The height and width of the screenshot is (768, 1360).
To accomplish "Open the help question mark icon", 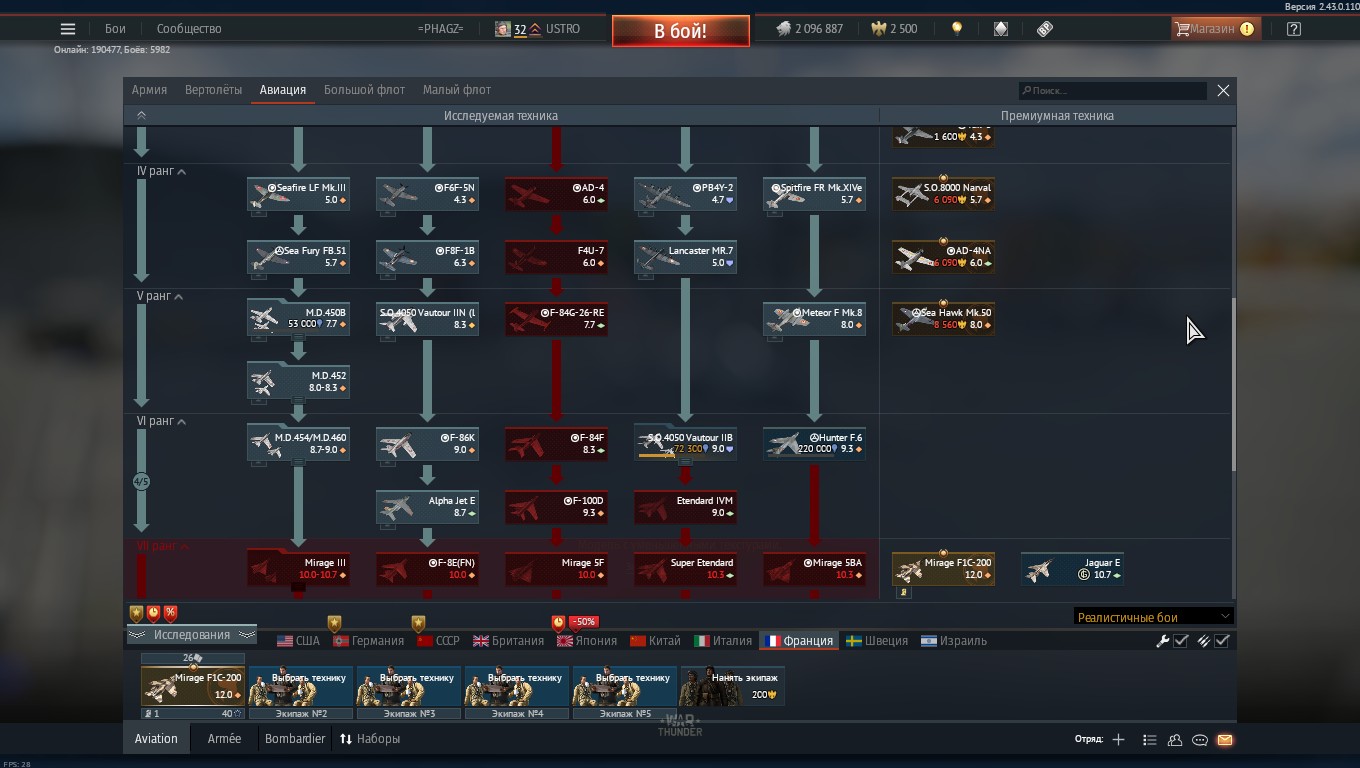I will pyautogui.click(x=1293, y=29).
